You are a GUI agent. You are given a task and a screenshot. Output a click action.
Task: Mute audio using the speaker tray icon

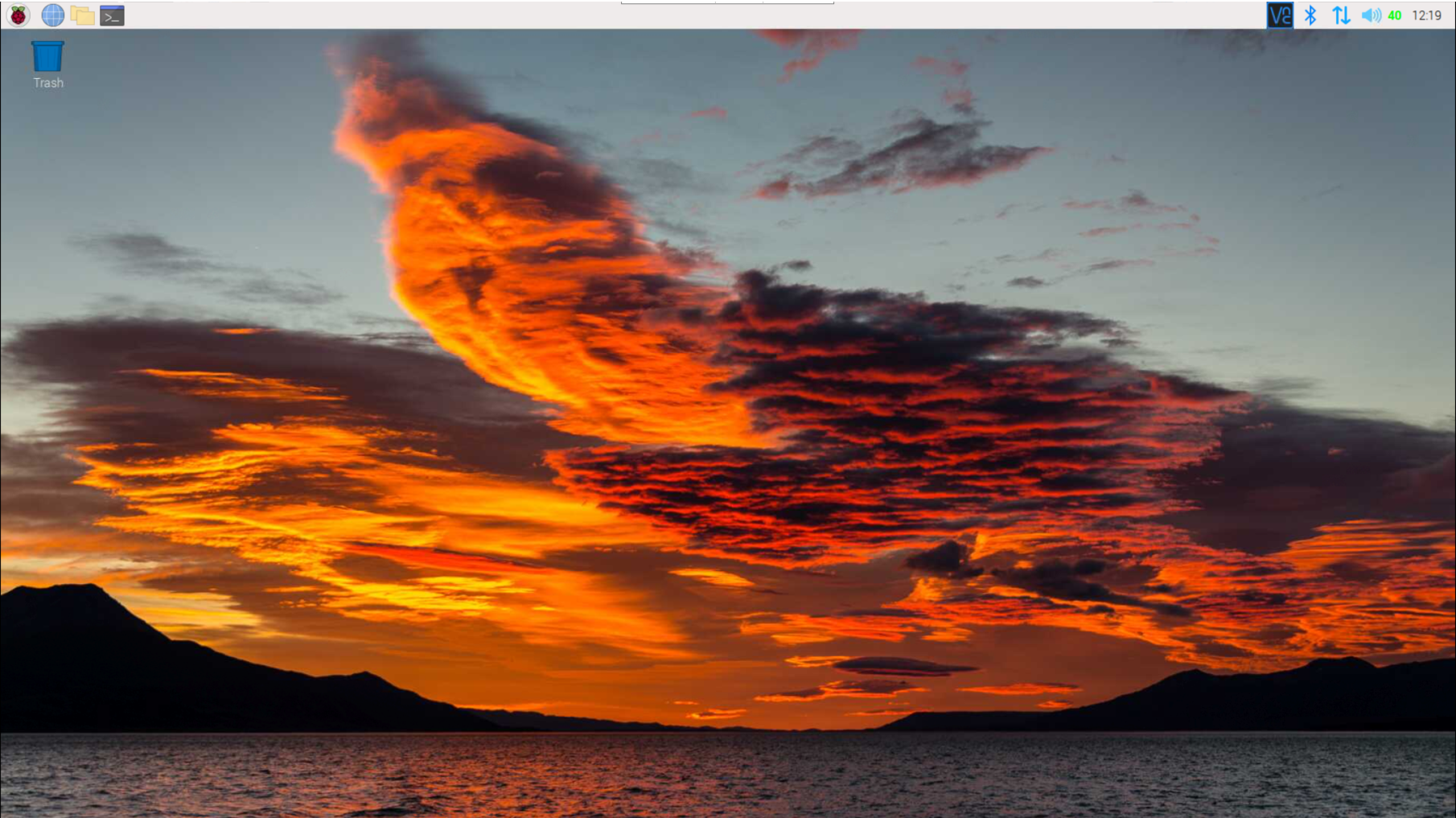pyautogui.click(x=1371, y=15)
